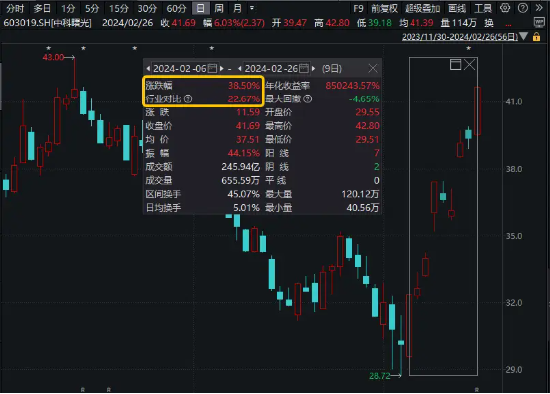Open the 超级叠加 overlay feature

tap(422, 8)
